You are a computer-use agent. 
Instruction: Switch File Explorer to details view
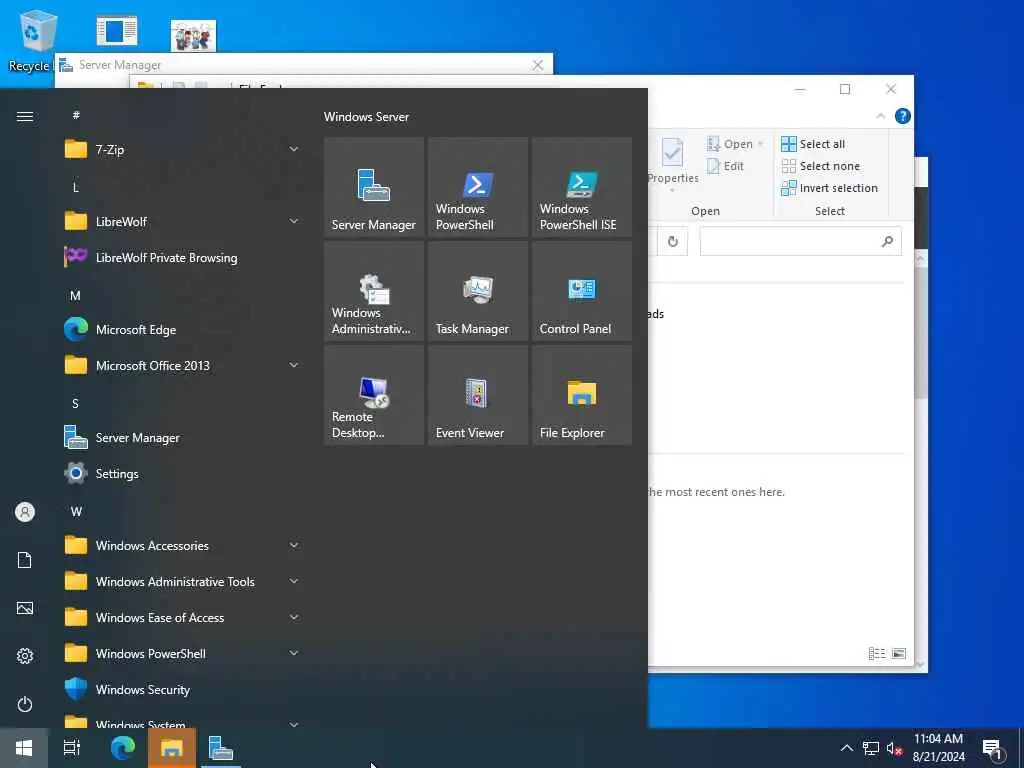(877, 653)
